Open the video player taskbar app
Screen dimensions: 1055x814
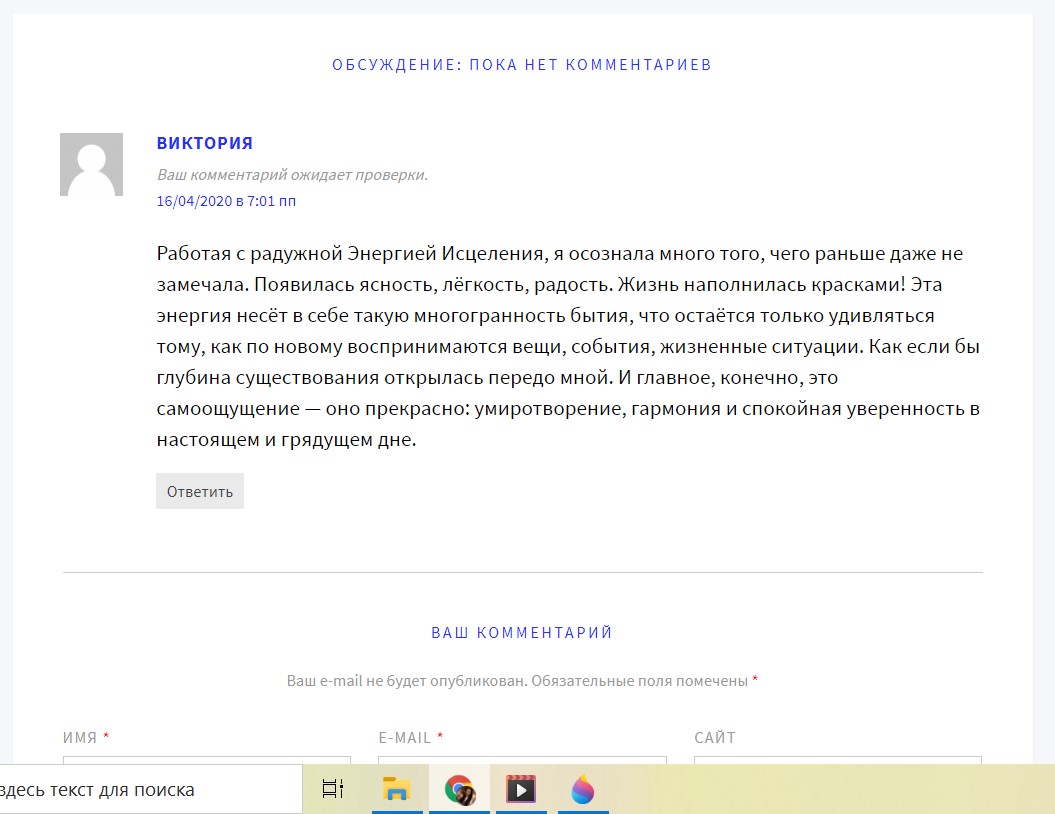pos(521,788)
